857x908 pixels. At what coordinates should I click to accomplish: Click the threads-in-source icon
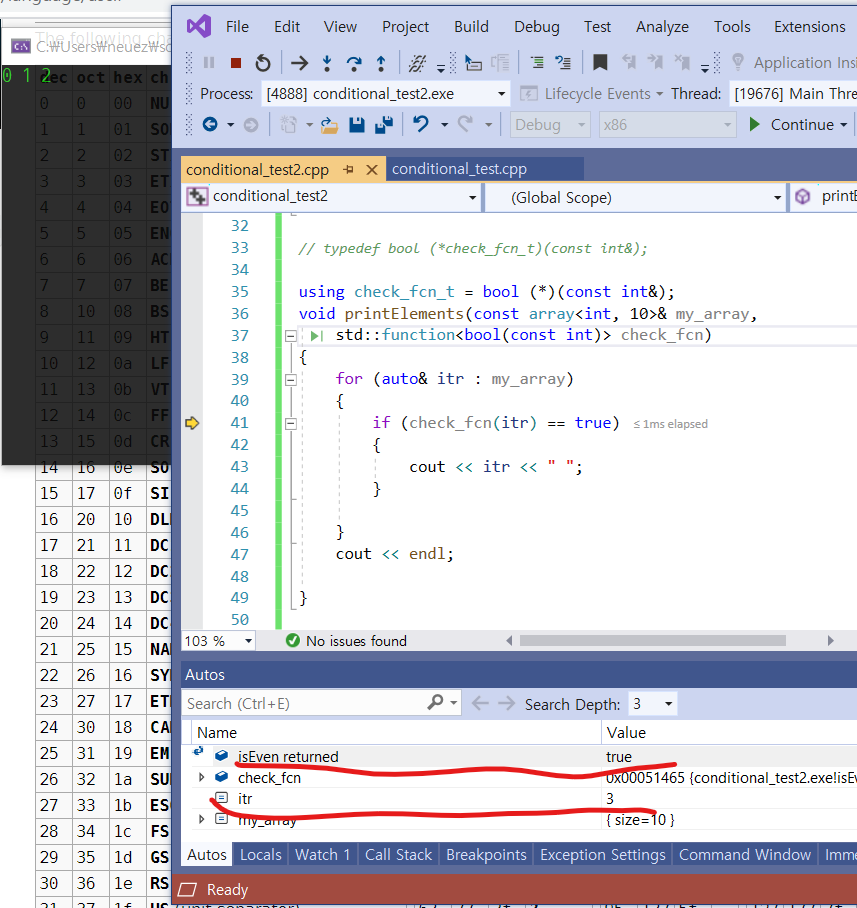(417, 63)
